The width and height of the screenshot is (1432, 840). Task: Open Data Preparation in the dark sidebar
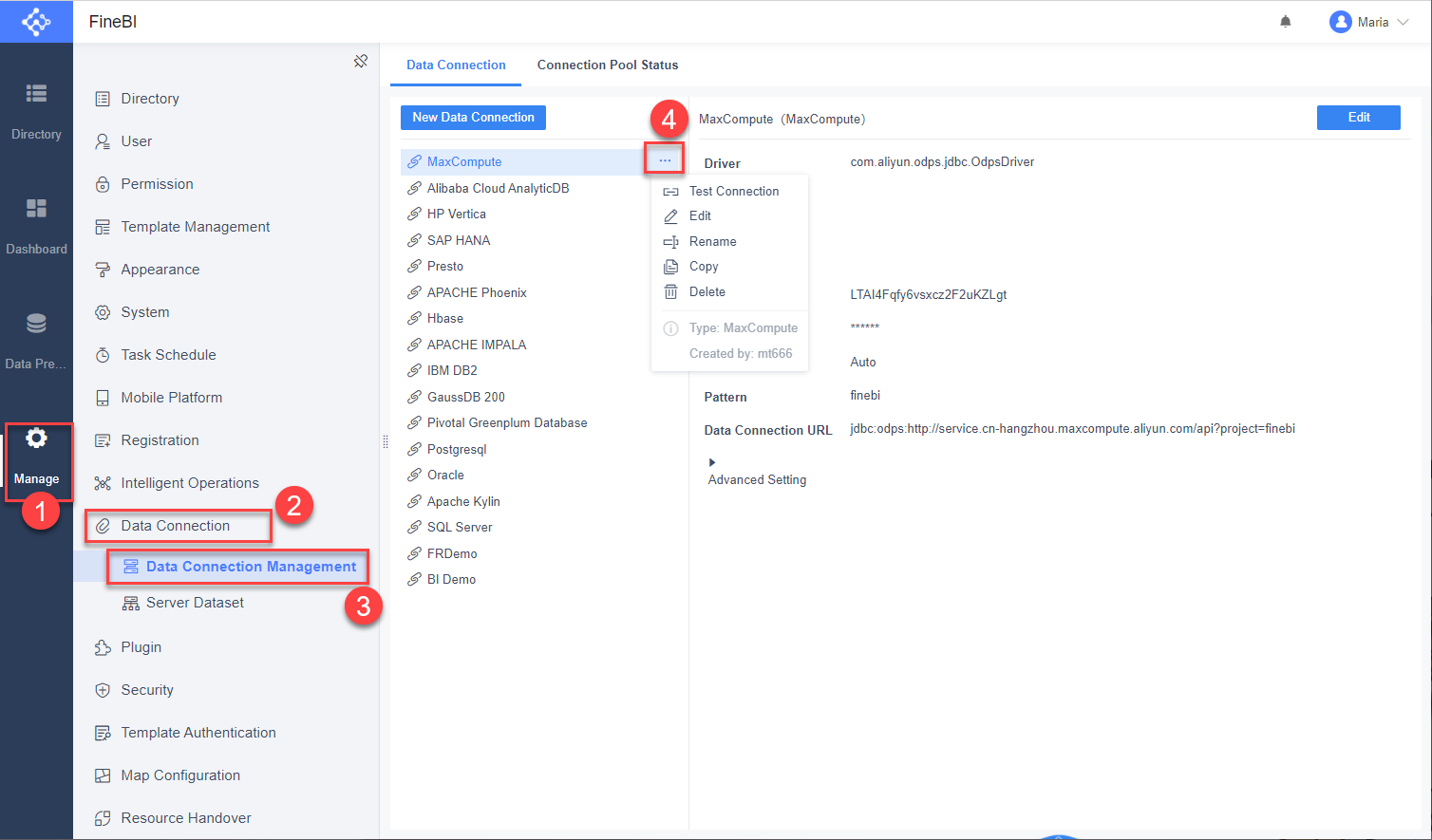pyautogui.click(x=36, y=342)
